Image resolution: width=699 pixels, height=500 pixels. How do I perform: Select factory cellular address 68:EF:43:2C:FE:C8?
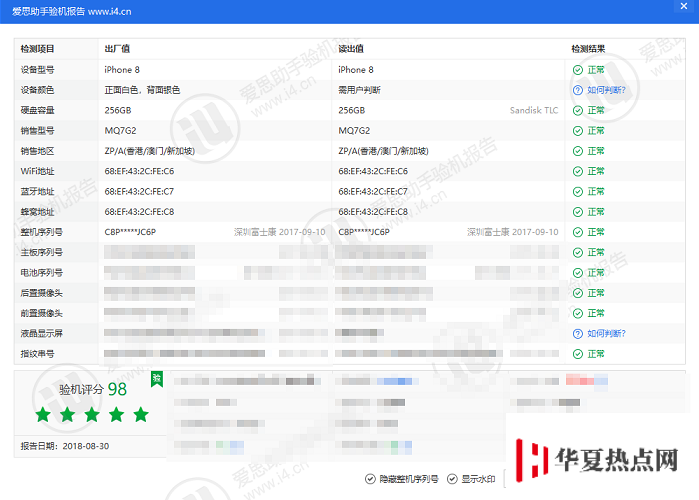pos(139,212)
